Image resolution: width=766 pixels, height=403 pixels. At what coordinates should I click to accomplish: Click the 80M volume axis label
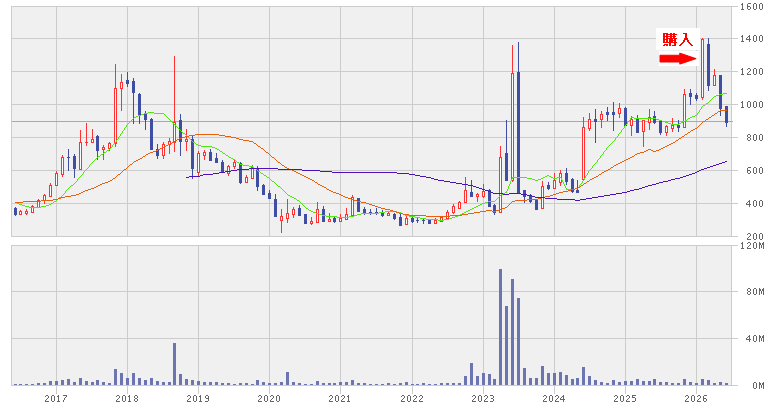755,292
